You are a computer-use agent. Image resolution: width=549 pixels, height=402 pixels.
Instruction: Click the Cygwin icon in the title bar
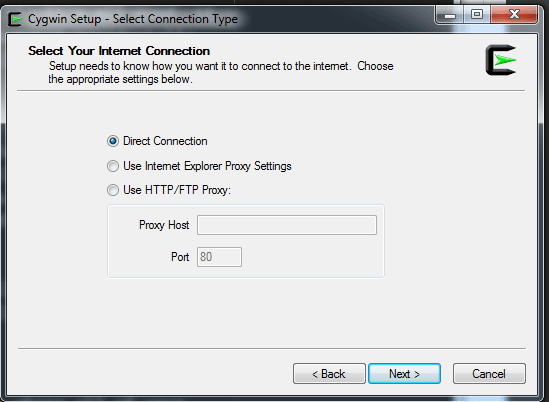click(x=15, y=19)
